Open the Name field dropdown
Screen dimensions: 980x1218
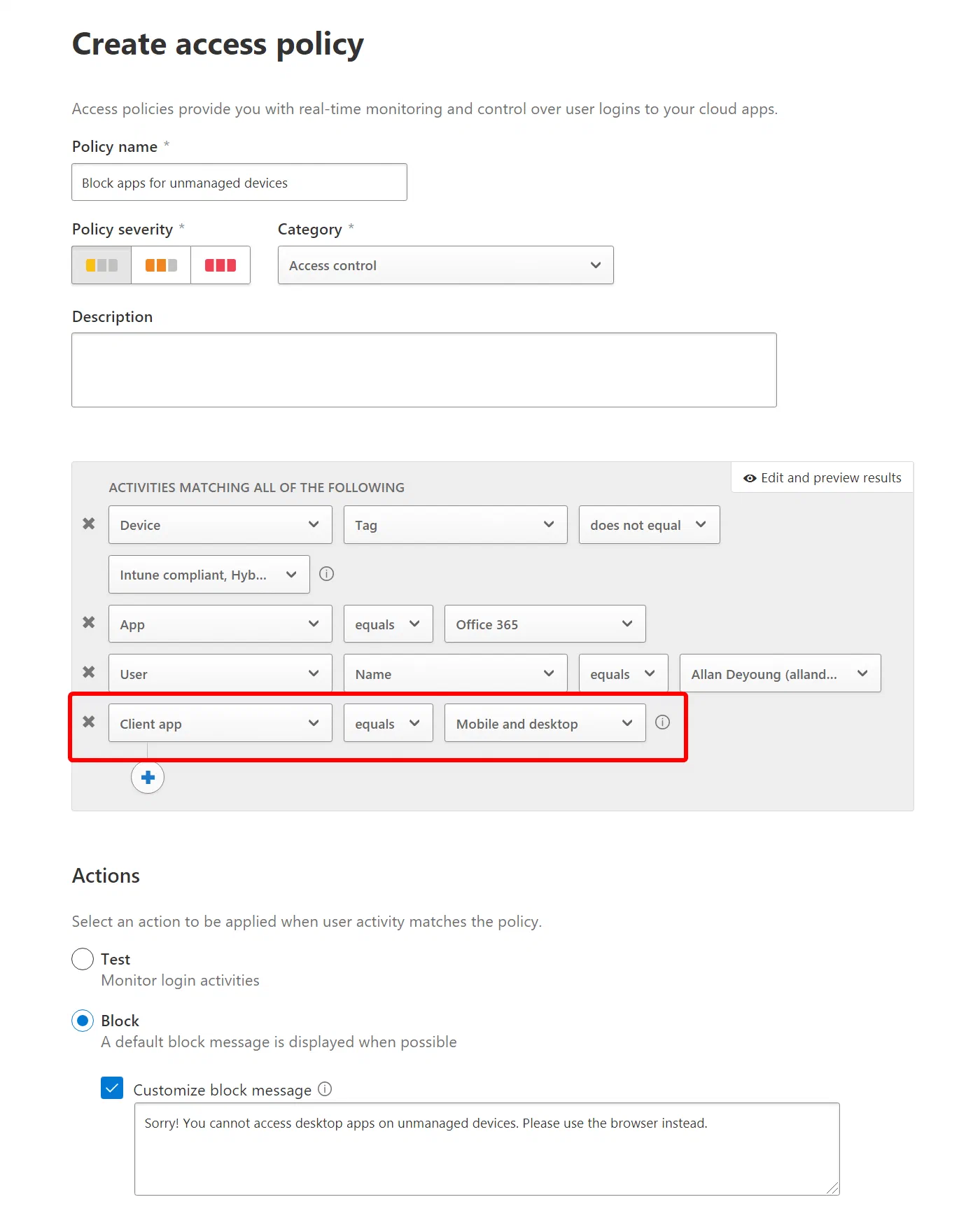[456, 674]
